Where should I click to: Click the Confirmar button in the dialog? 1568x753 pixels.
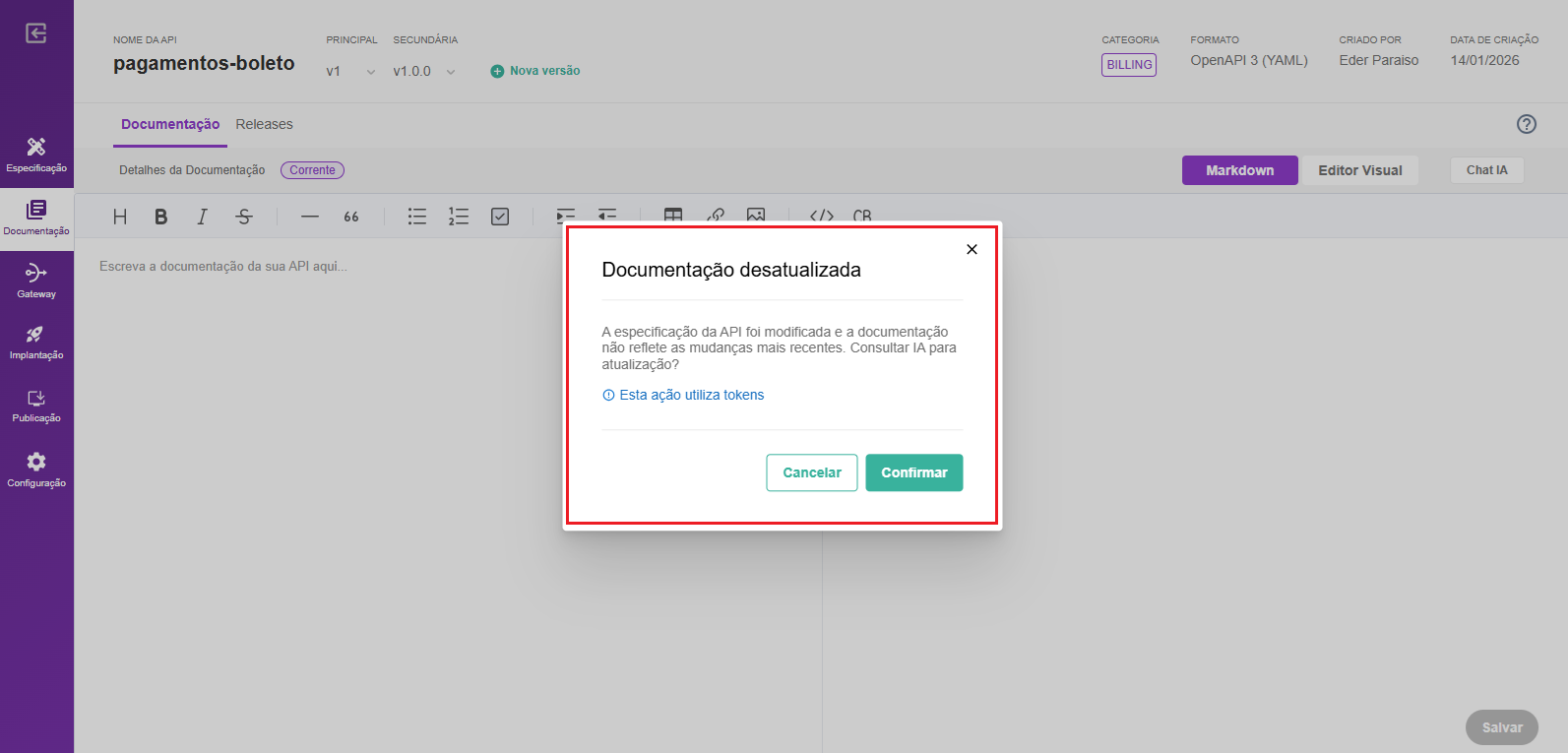pyautogui.click(x=913, y=472)
